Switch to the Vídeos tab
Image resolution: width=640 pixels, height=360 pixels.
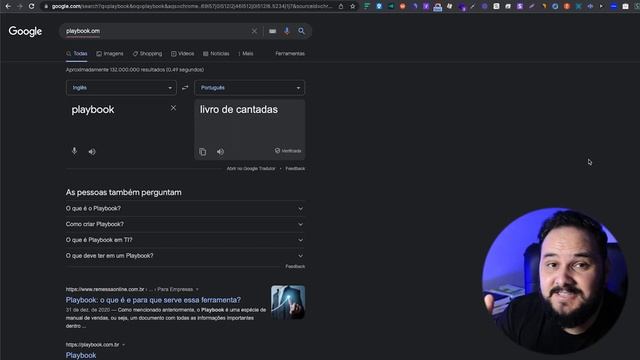pyautogui.click(x=182, y=54)
